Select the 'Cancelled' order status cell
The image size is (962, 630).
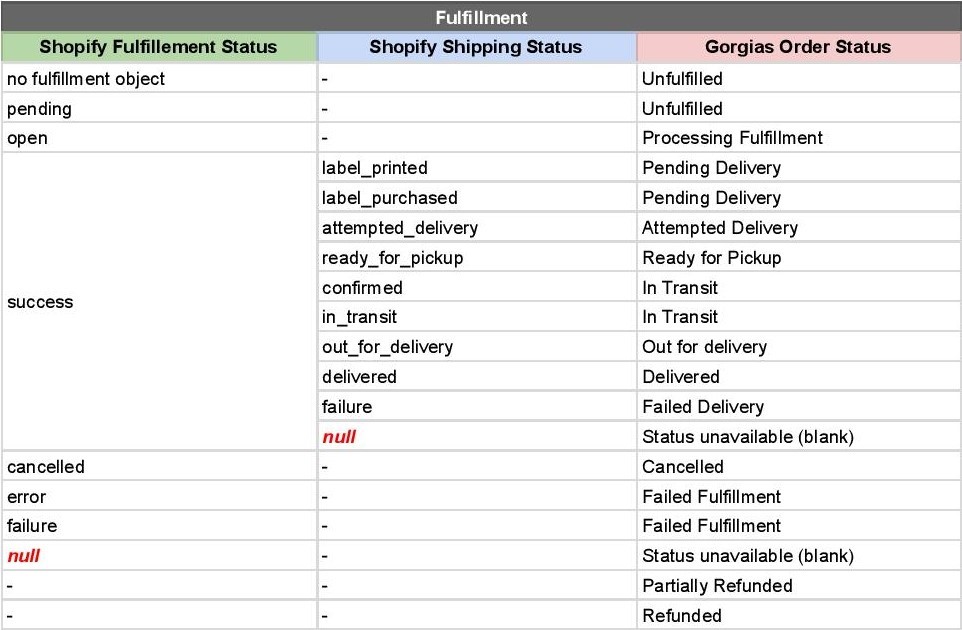pyautogui.click(x=799, y=467)
